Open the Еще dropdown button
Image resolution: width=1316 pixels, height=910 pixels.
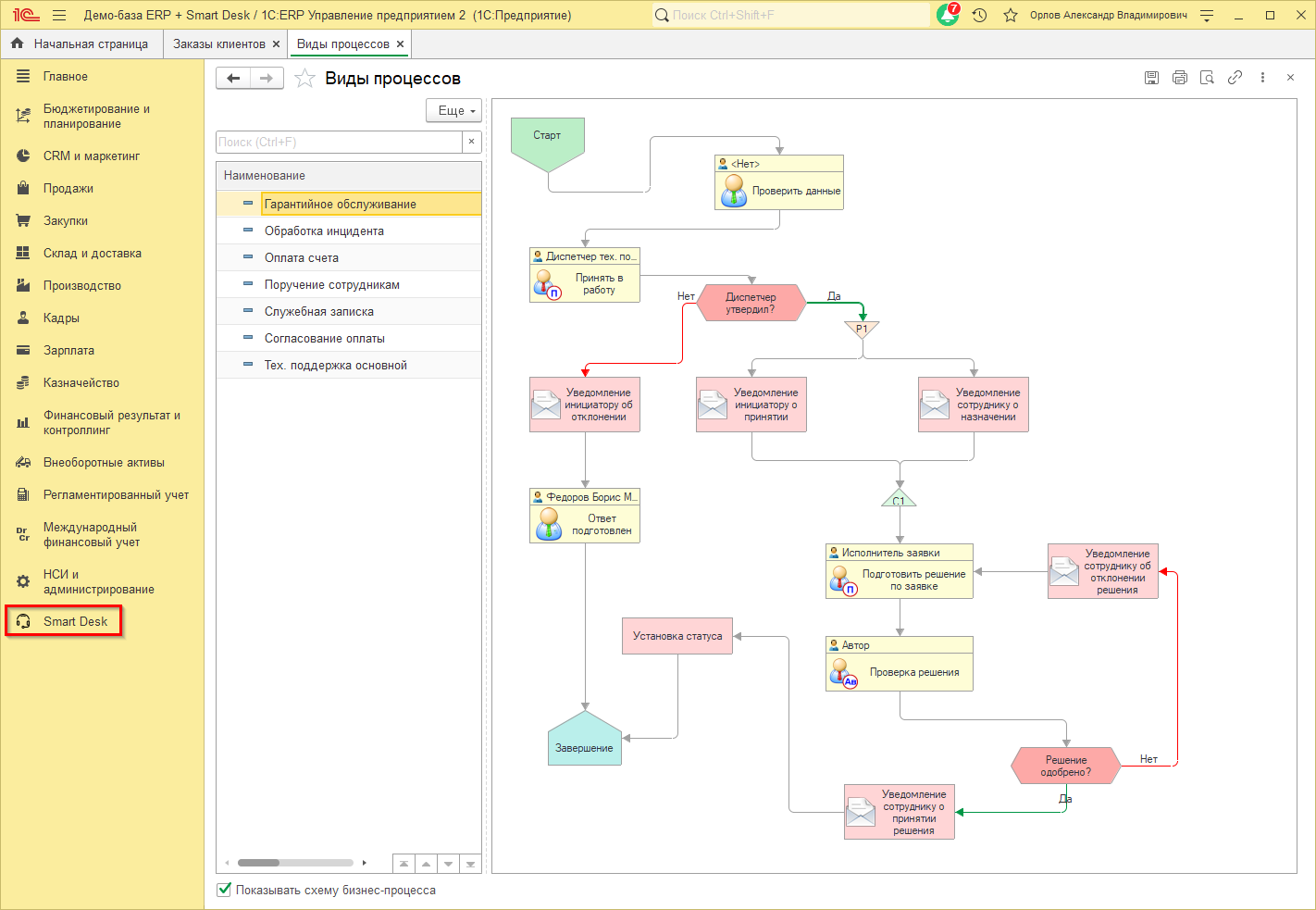pos(454,110)
